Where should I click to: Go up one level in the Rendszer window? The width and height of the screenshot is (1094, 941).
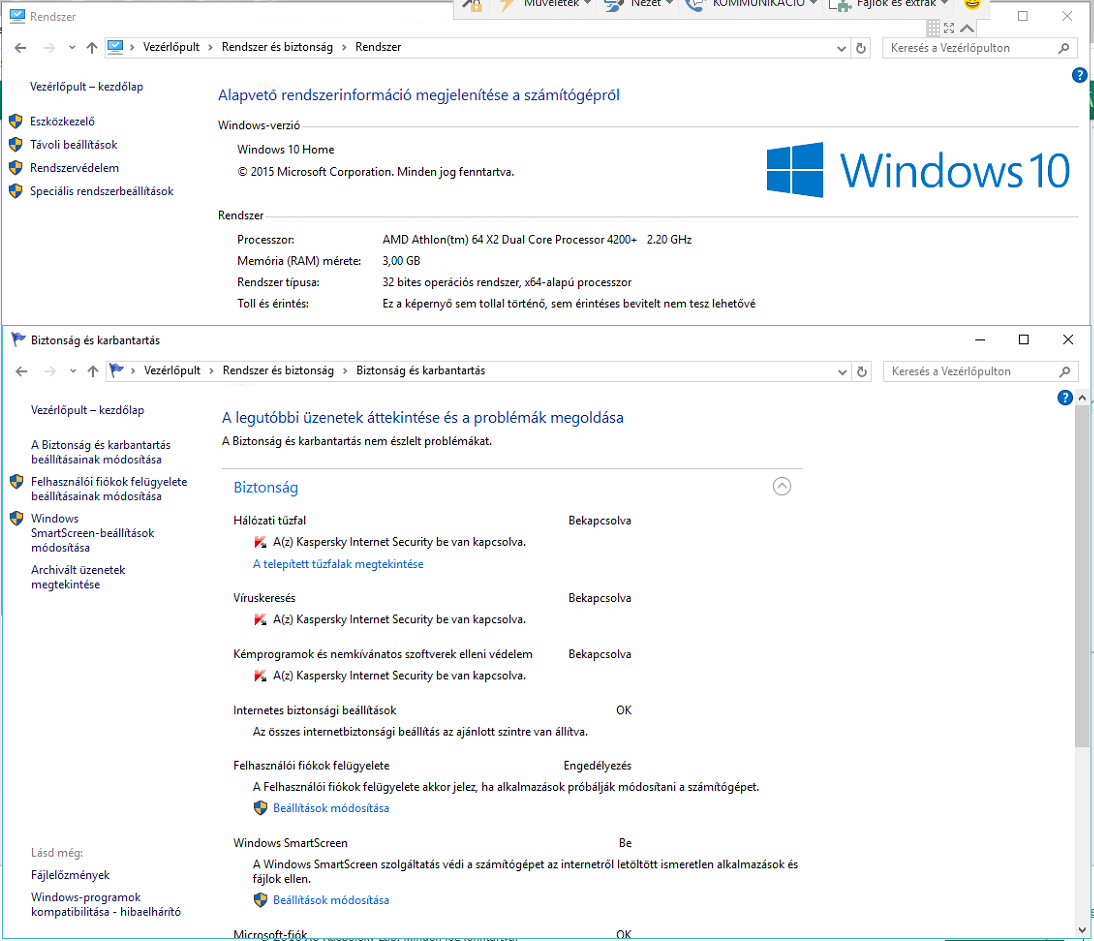click(x=92, y=47)
